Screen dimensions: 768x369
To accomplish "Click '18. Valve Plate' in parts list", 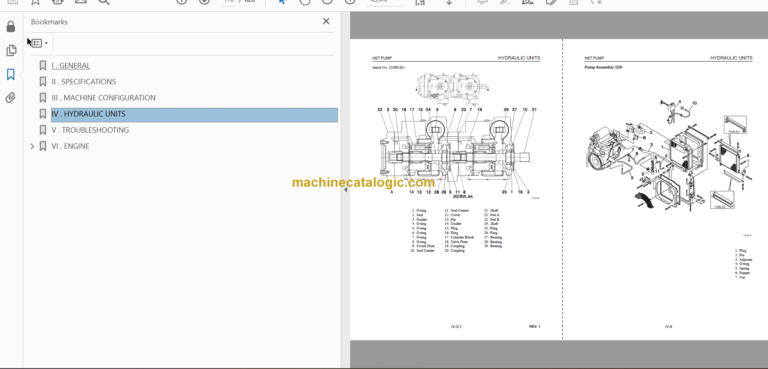I will tap(456, 242).
